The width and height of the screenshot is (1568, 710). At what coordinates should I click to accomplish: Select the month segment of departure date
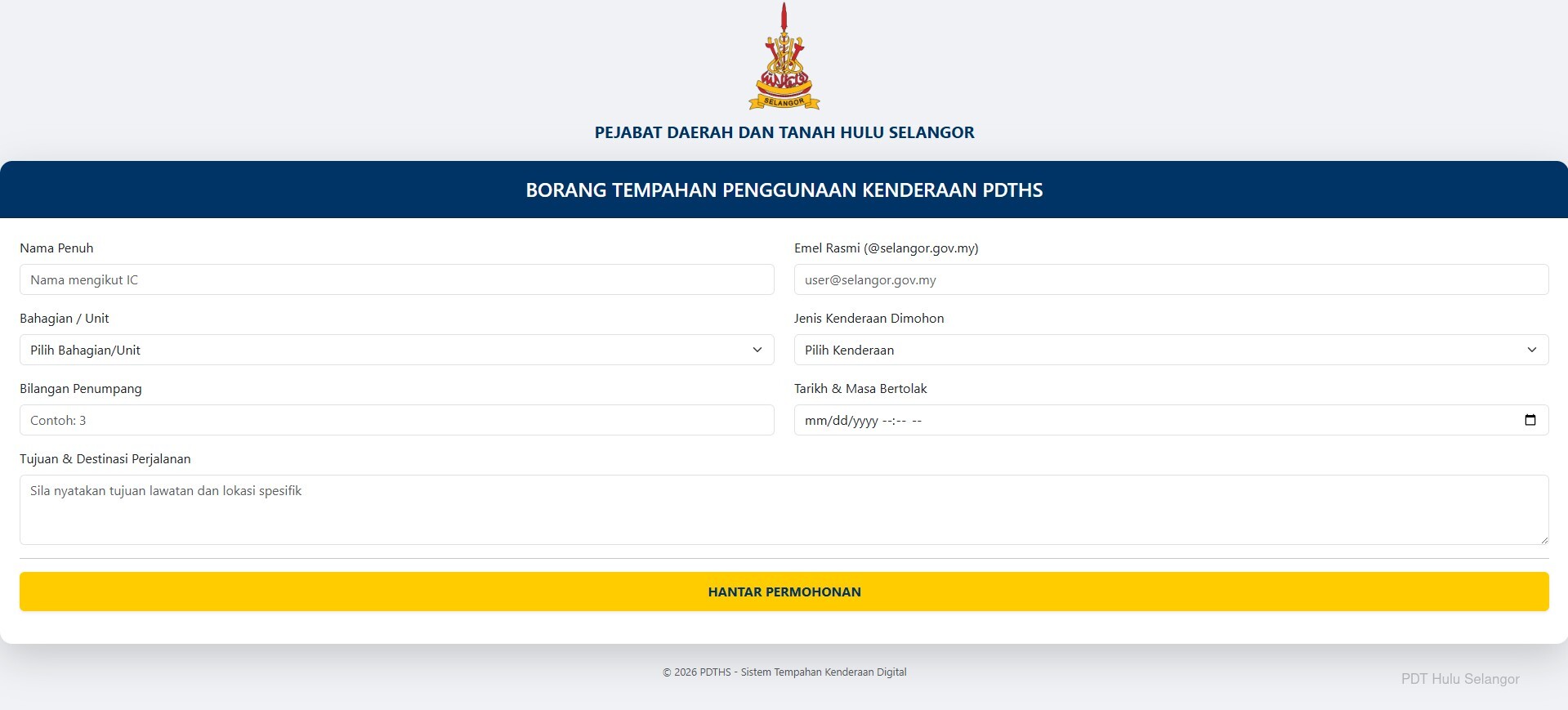tap(815, 421)
